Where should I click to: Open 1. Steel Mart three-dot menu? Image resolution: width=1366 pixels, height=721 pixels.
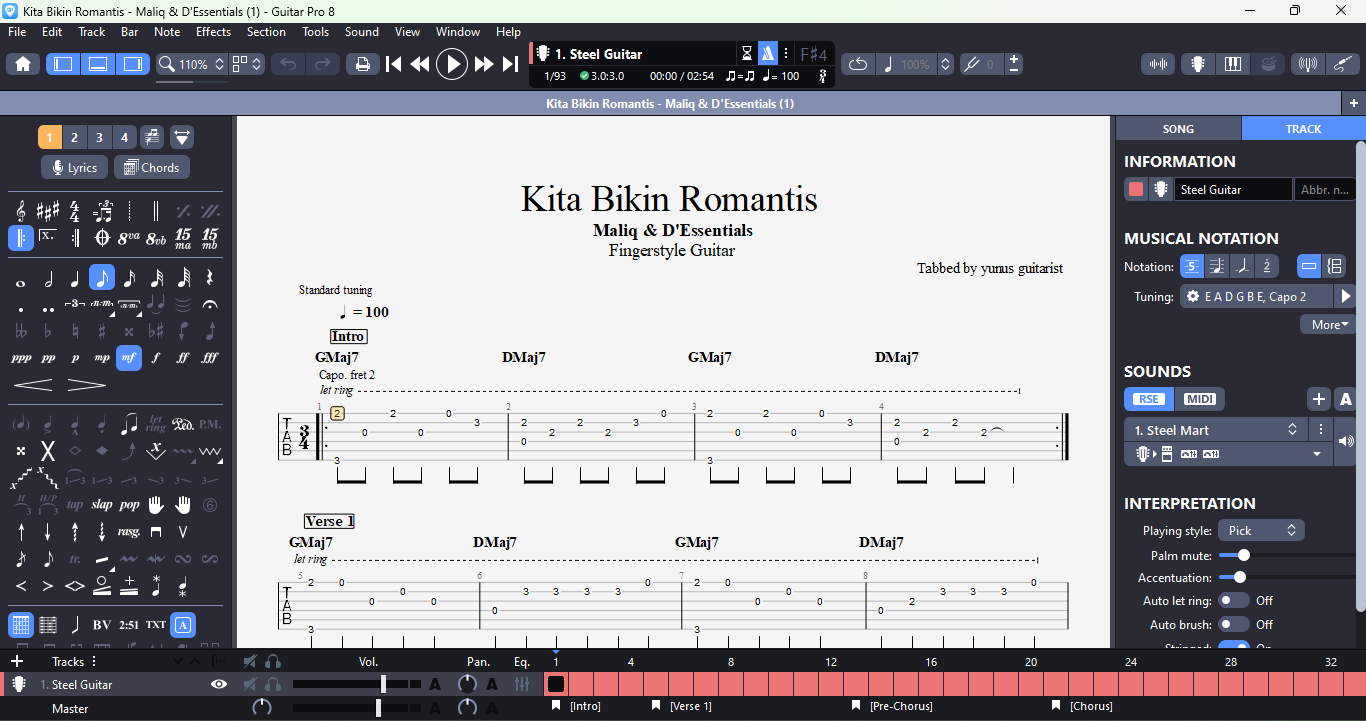[1320, 430]
